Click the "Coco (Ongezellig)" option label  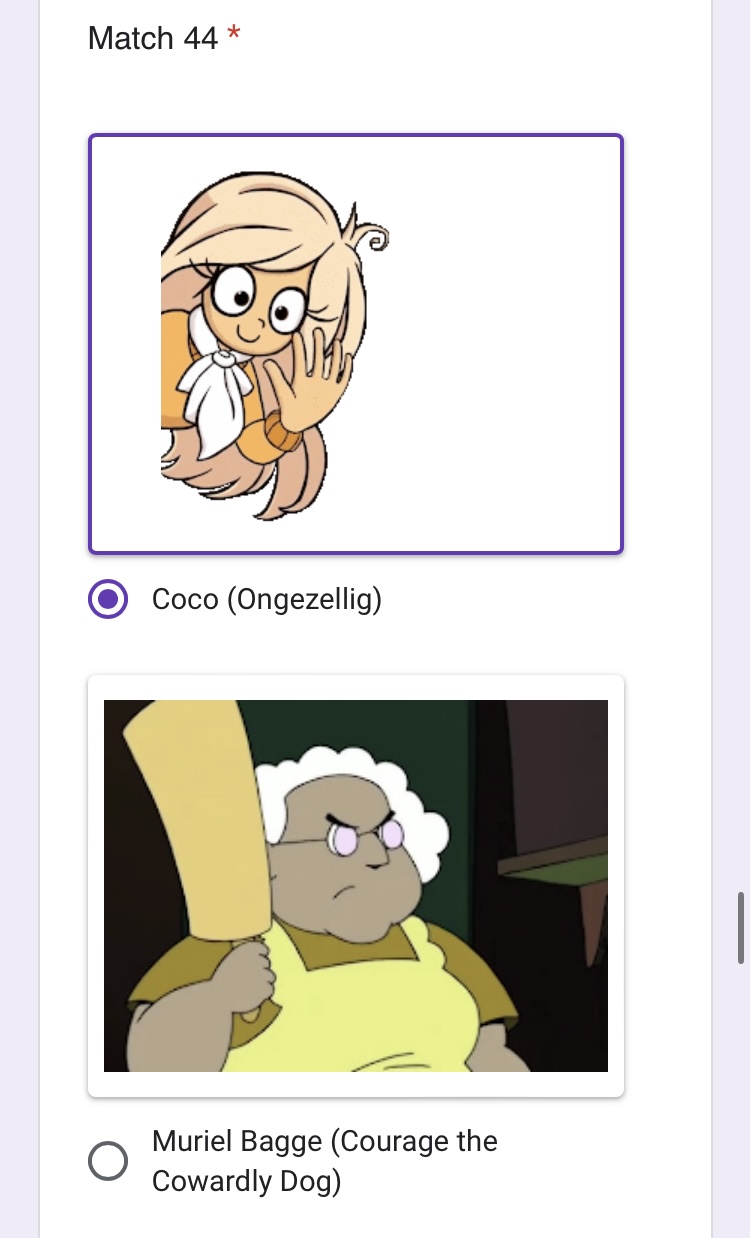point(267,600)
